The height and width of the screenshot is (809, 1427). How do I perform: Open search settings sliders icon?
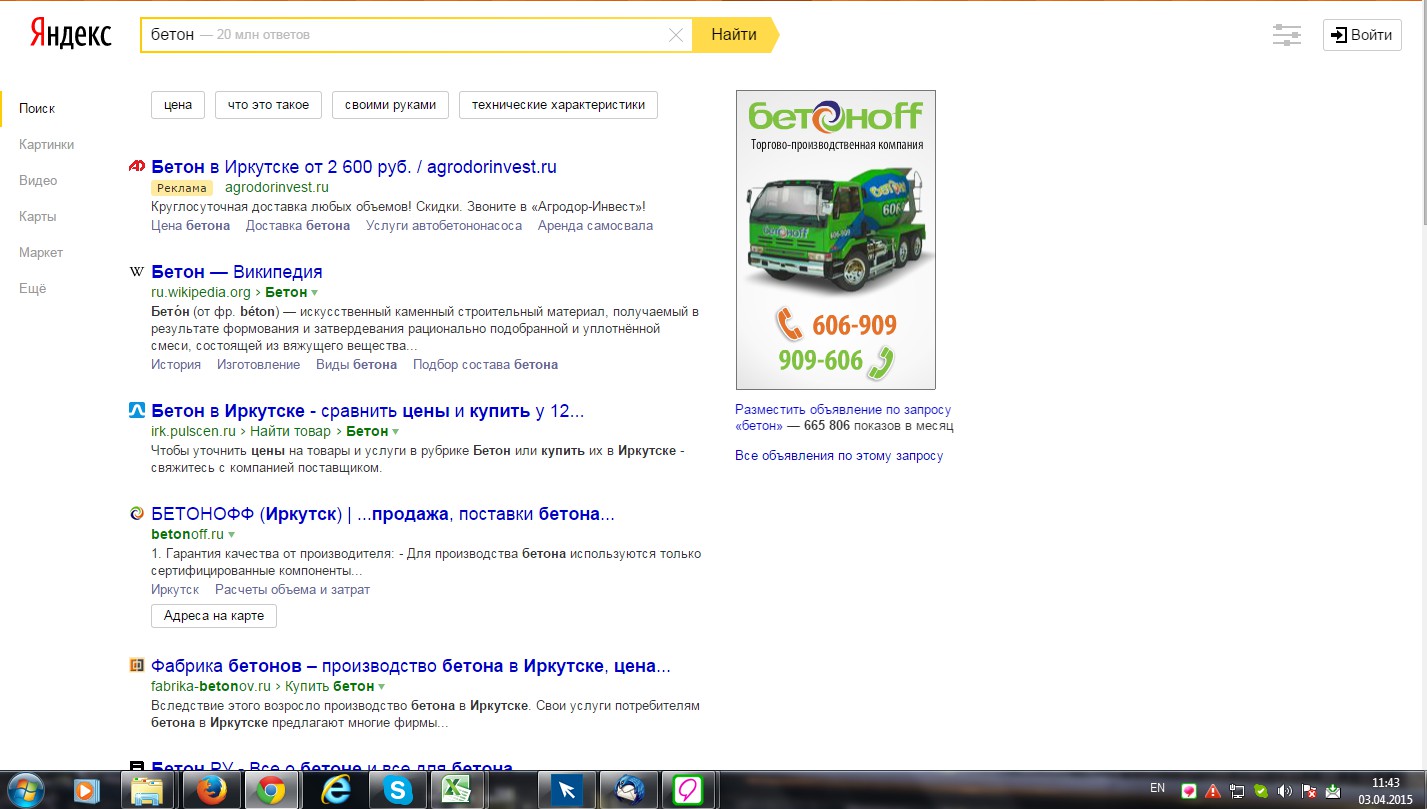click(1286, 35)
